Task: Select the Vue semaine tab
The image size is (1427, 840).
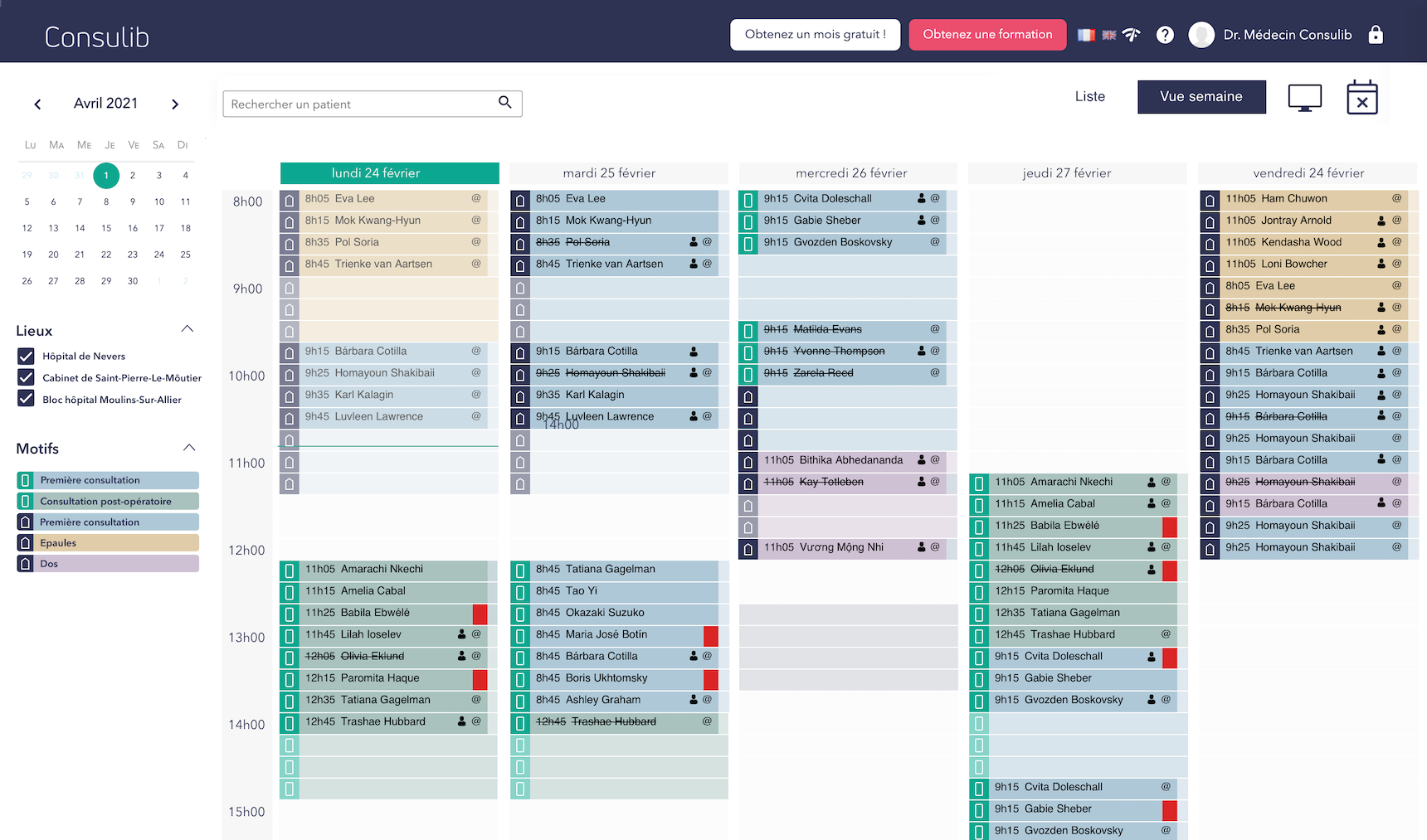Action: (x=1201, y=97)
